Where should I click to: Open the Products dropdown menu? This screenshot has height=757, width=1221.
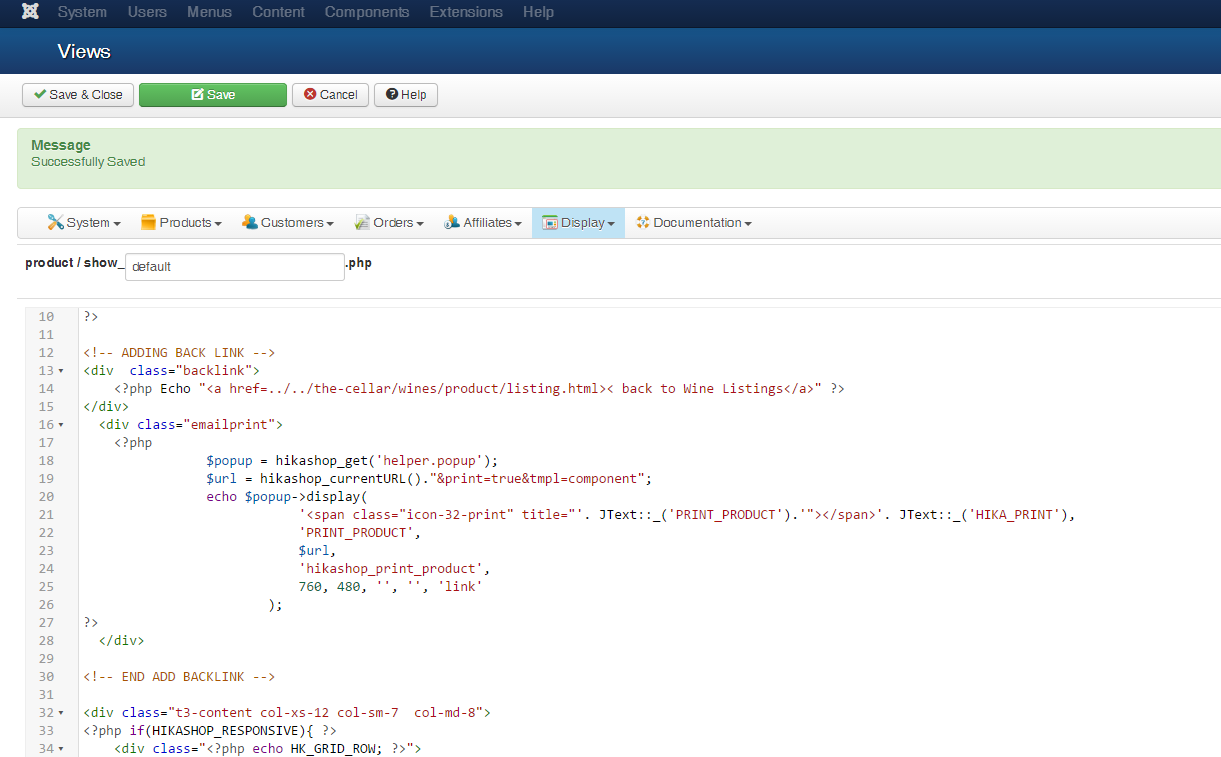[x=181, y=223]
